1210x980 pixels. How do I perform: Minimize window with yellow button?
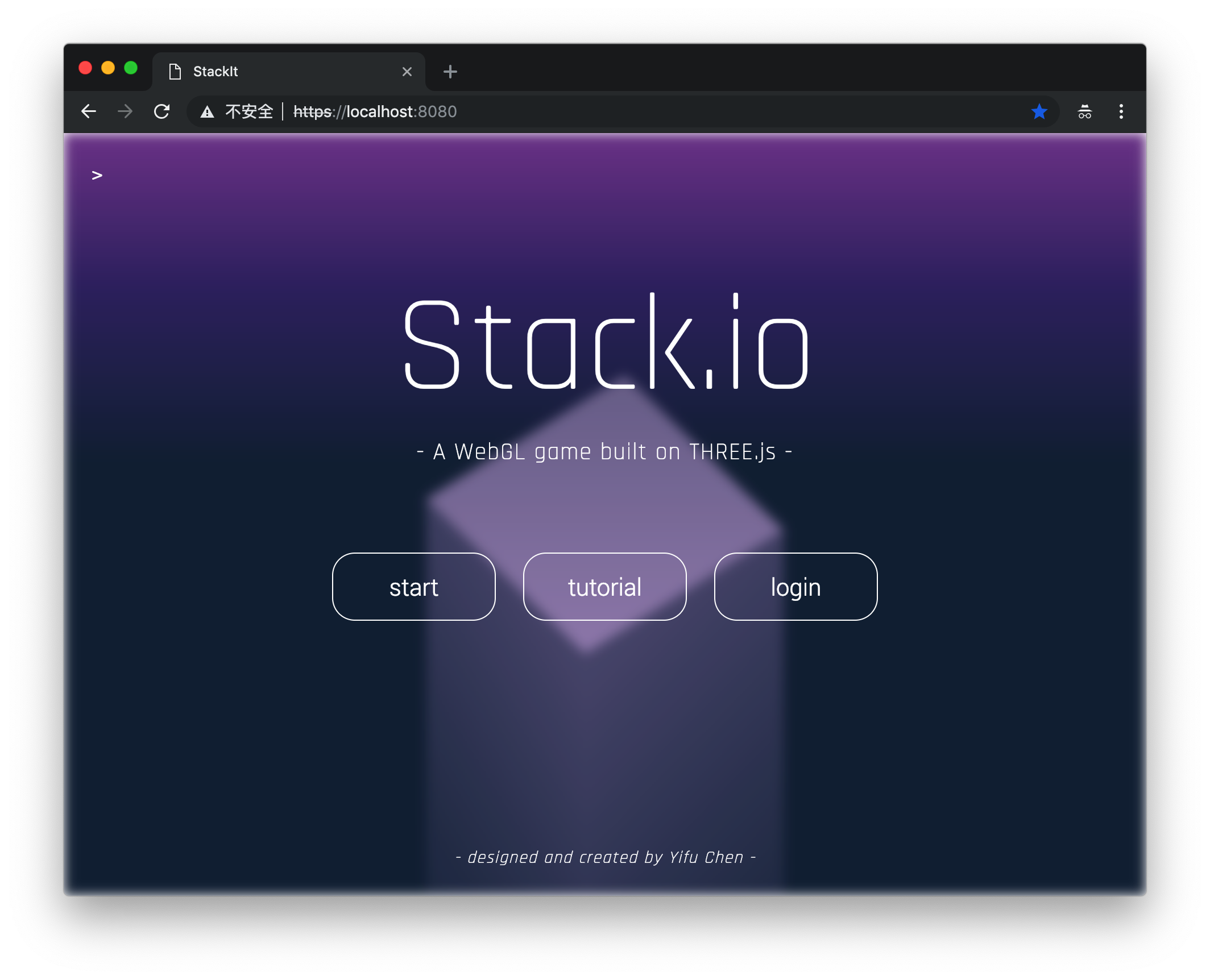(108, 68)
